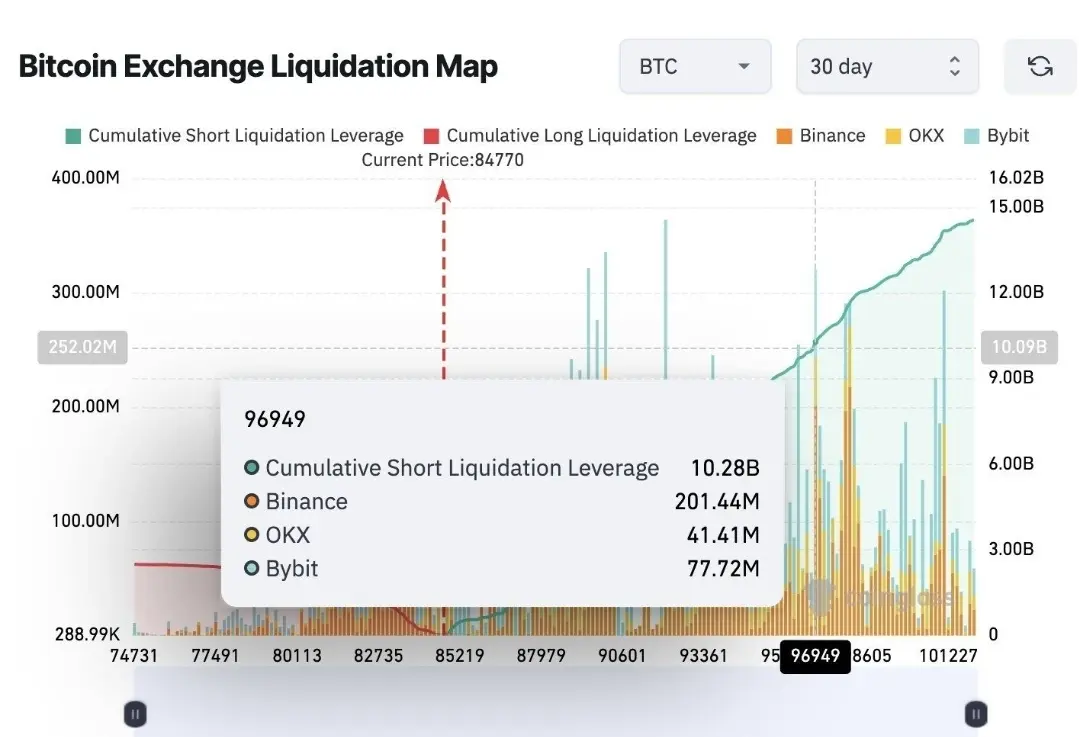Screen dimensions: 1079x737
Task: Click the right range slider handle
Action: (x=976, y=714)
